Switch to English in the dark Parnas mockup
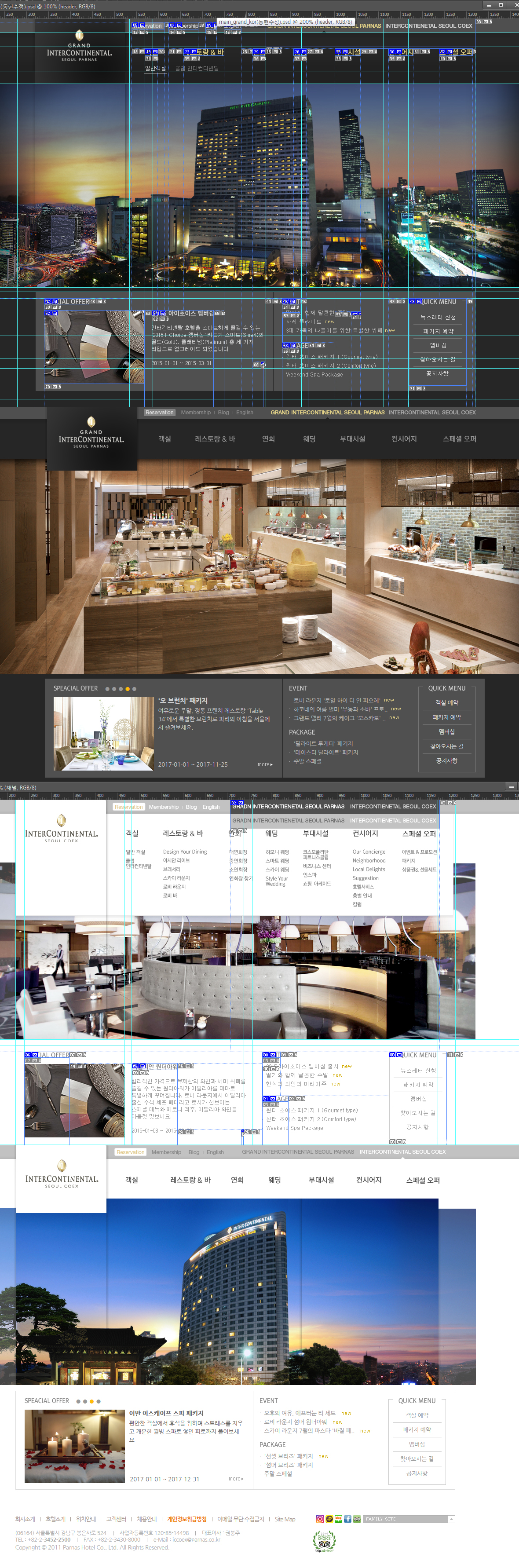Screen dimensions: 519x1568 245,413
